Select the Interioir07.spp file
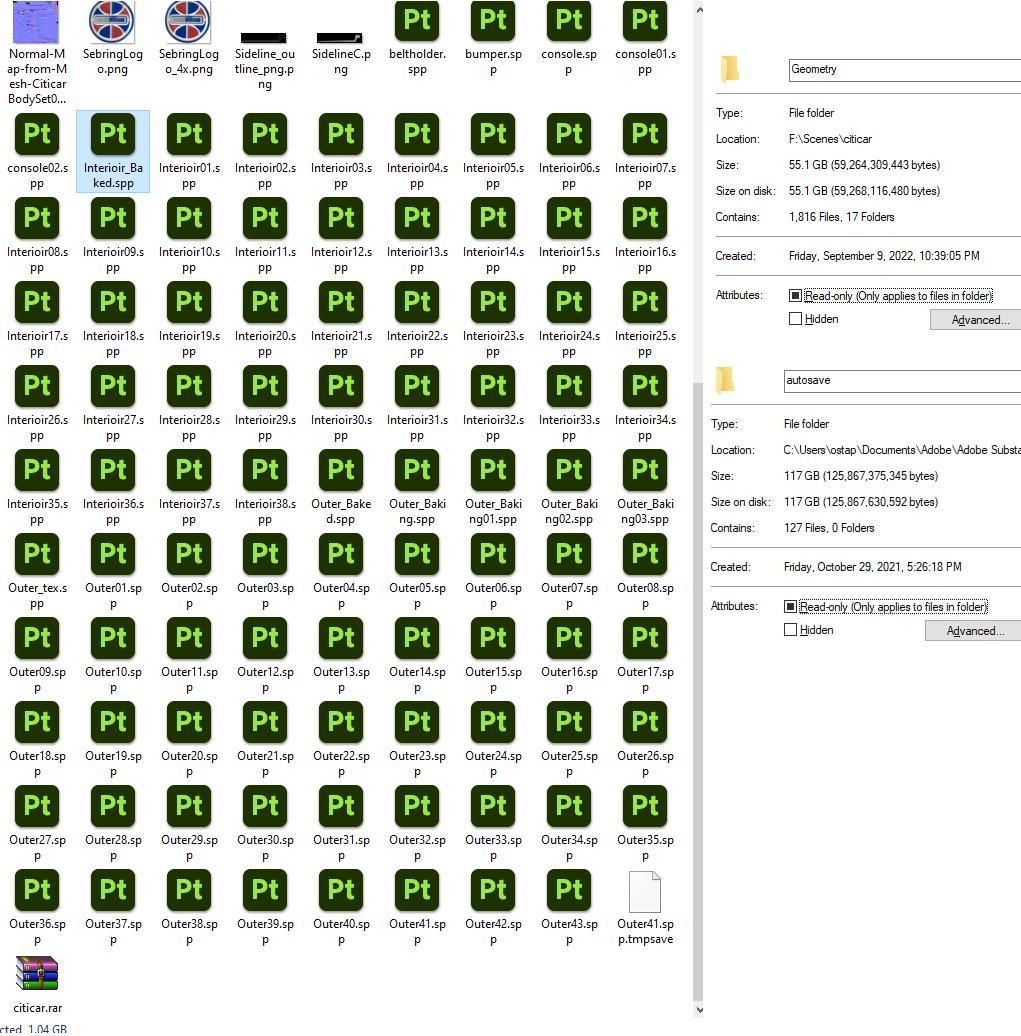 tap(645, 151)
